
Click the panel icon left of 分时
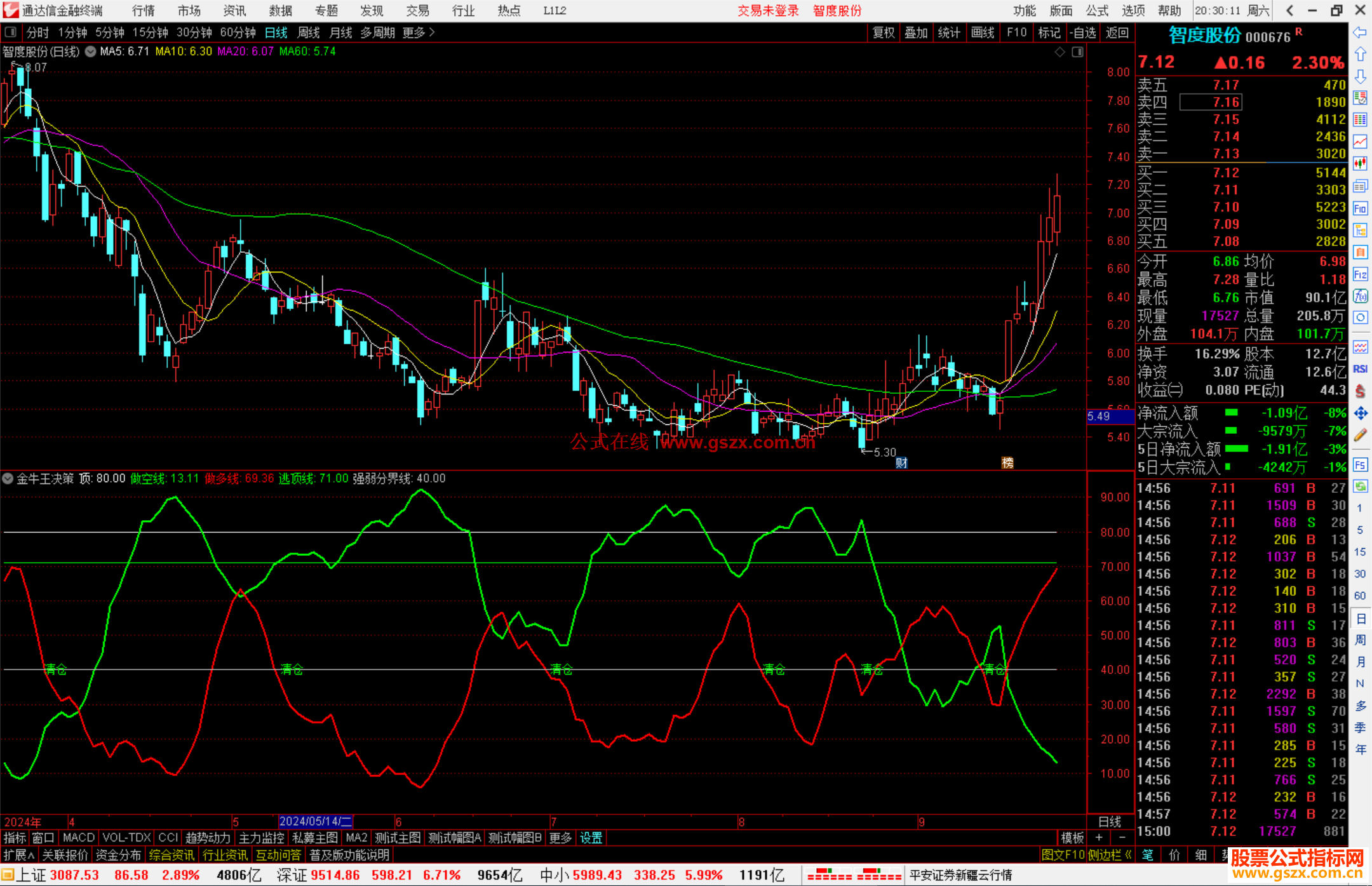click(10, 32)
